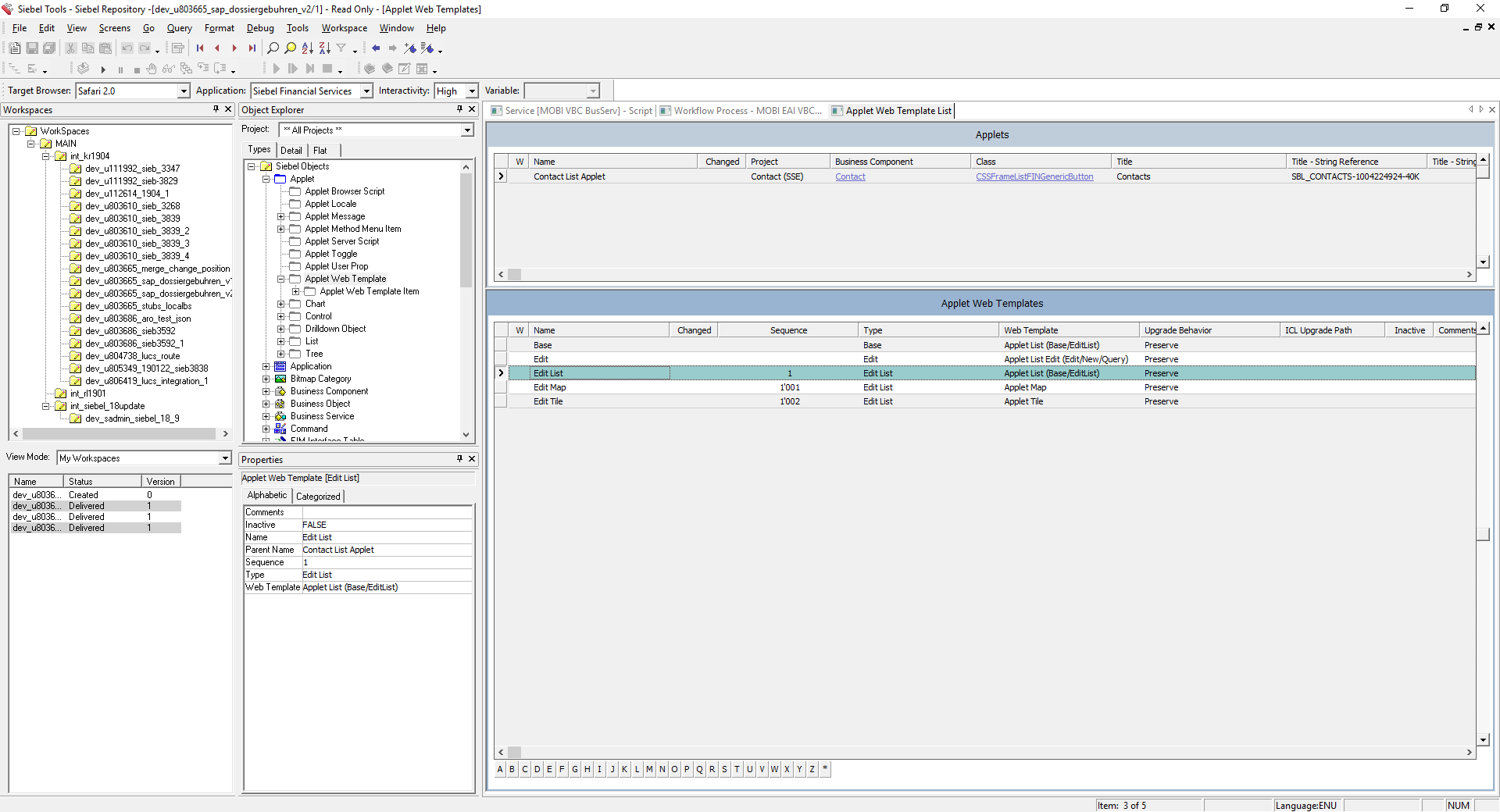Viewport: 1500px width, 812px height.
Task: Click the grid table toolbar icon
Action: [x=422, y=69]
